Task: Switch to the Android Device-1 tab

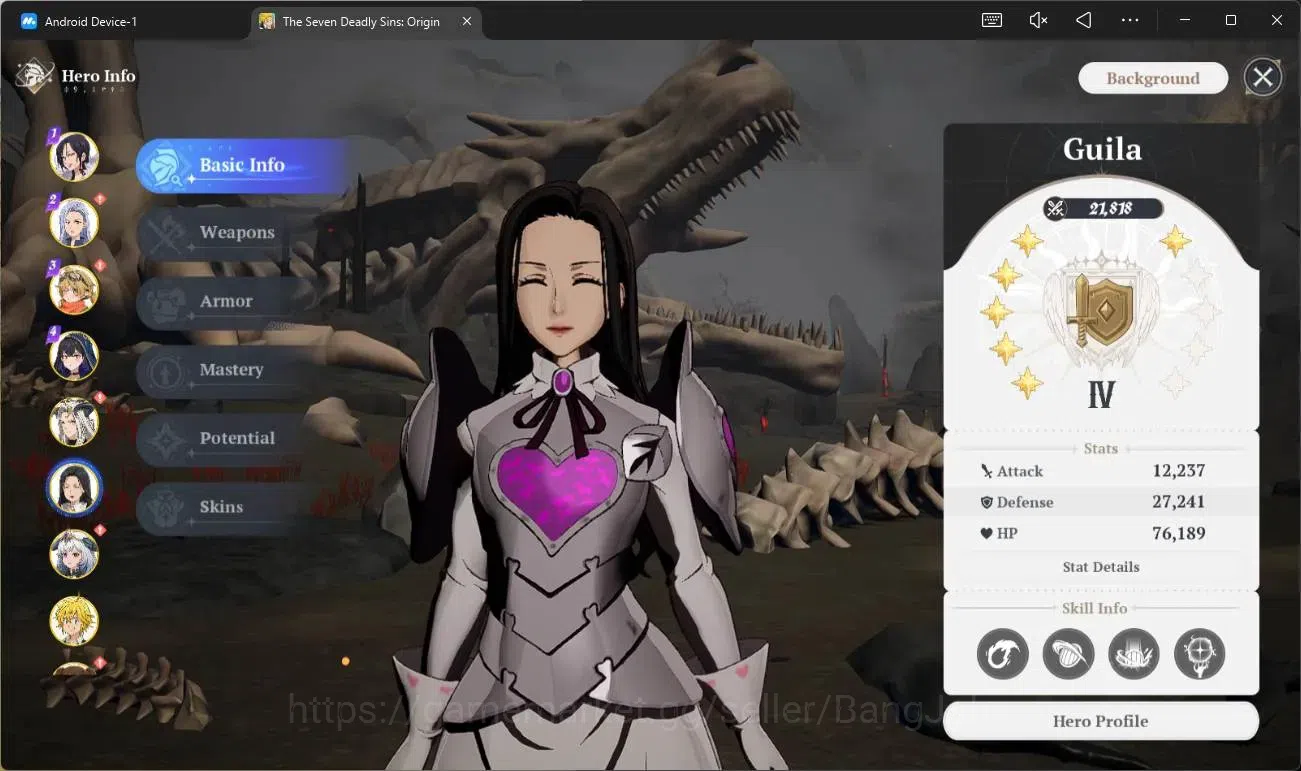Action: click(x=90, y=21)
